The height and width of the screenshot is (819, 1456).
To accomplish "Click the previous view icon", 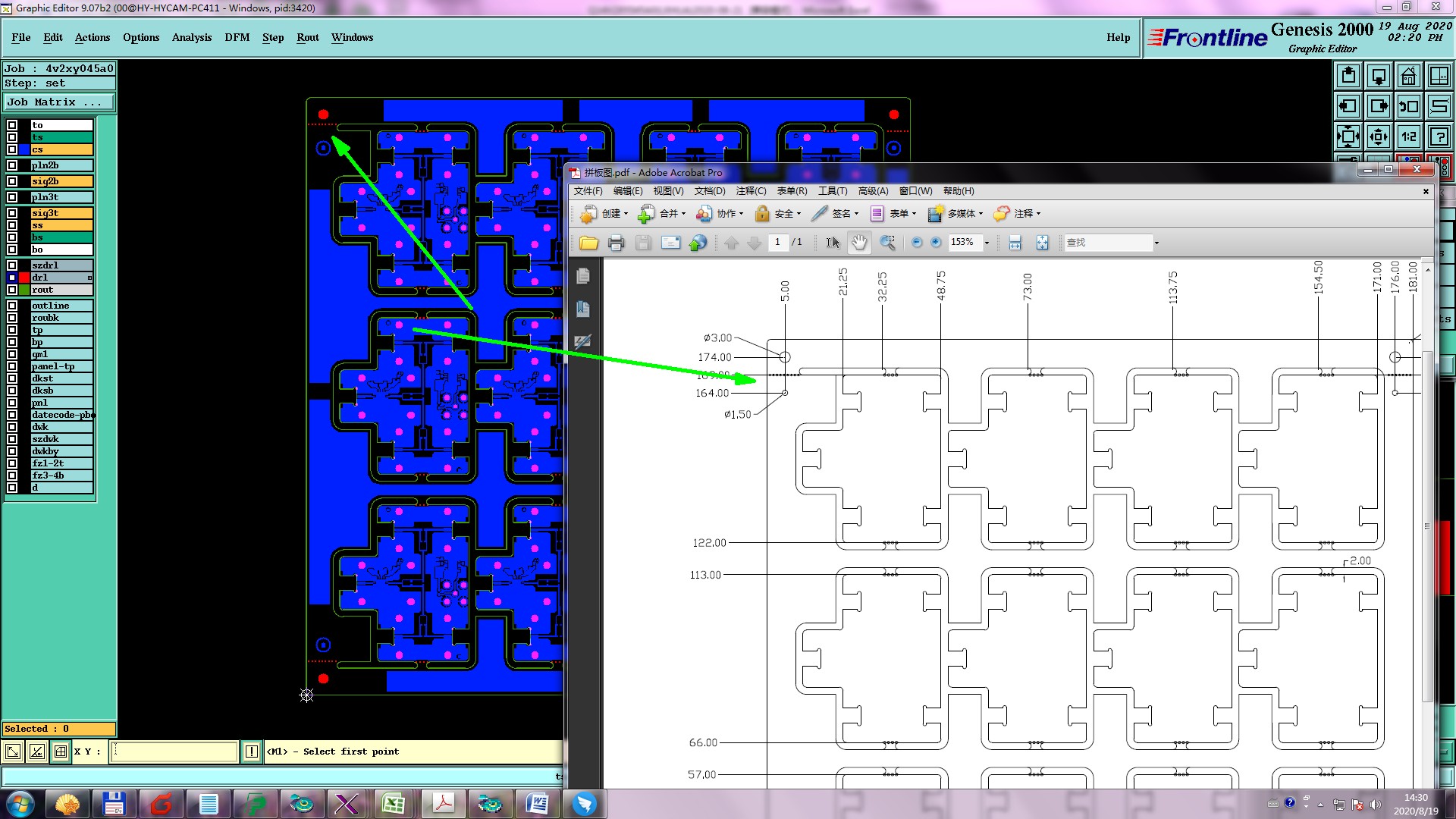I will click(x=1408, y=106).
